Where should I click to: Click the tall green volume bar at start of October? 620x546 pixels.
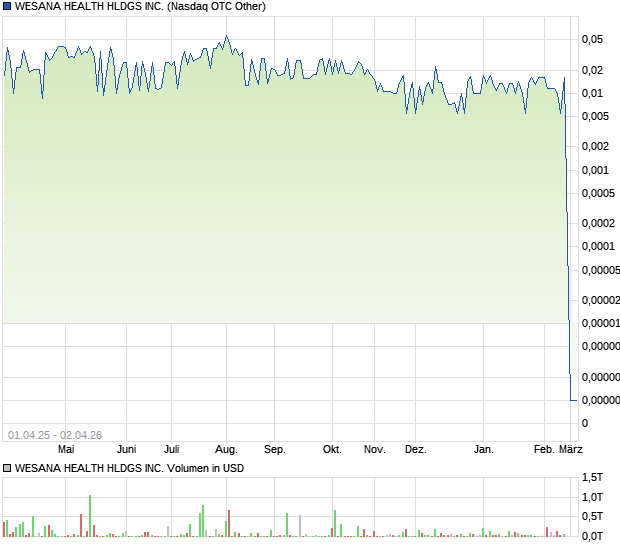[335, 523]
